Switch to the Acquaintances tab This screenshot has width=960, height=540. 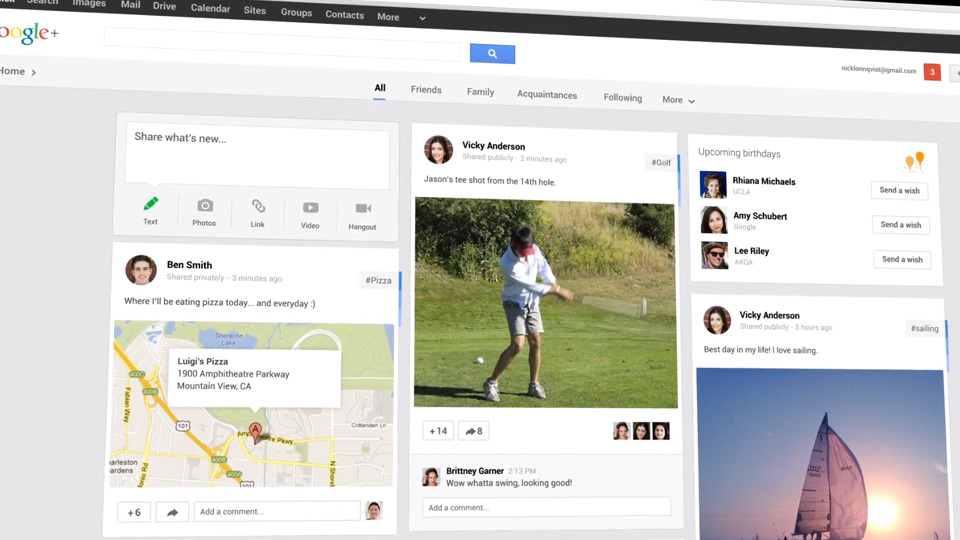[x=547, y=94]
